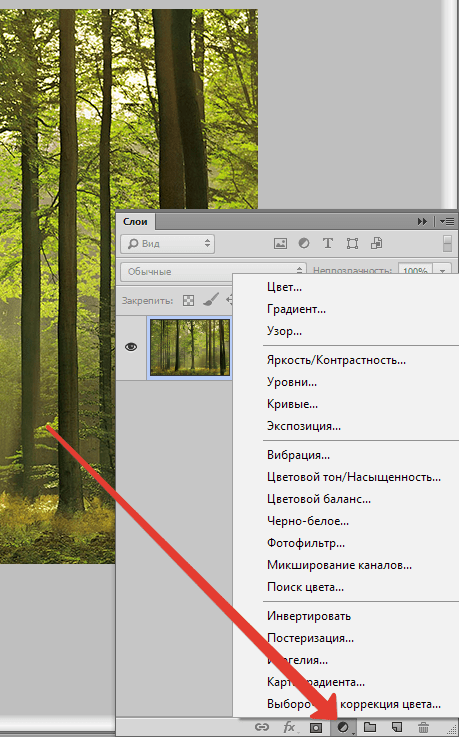Hide the forest layer with the eye icon
This screenshot has height=737, width=459.
131,347
